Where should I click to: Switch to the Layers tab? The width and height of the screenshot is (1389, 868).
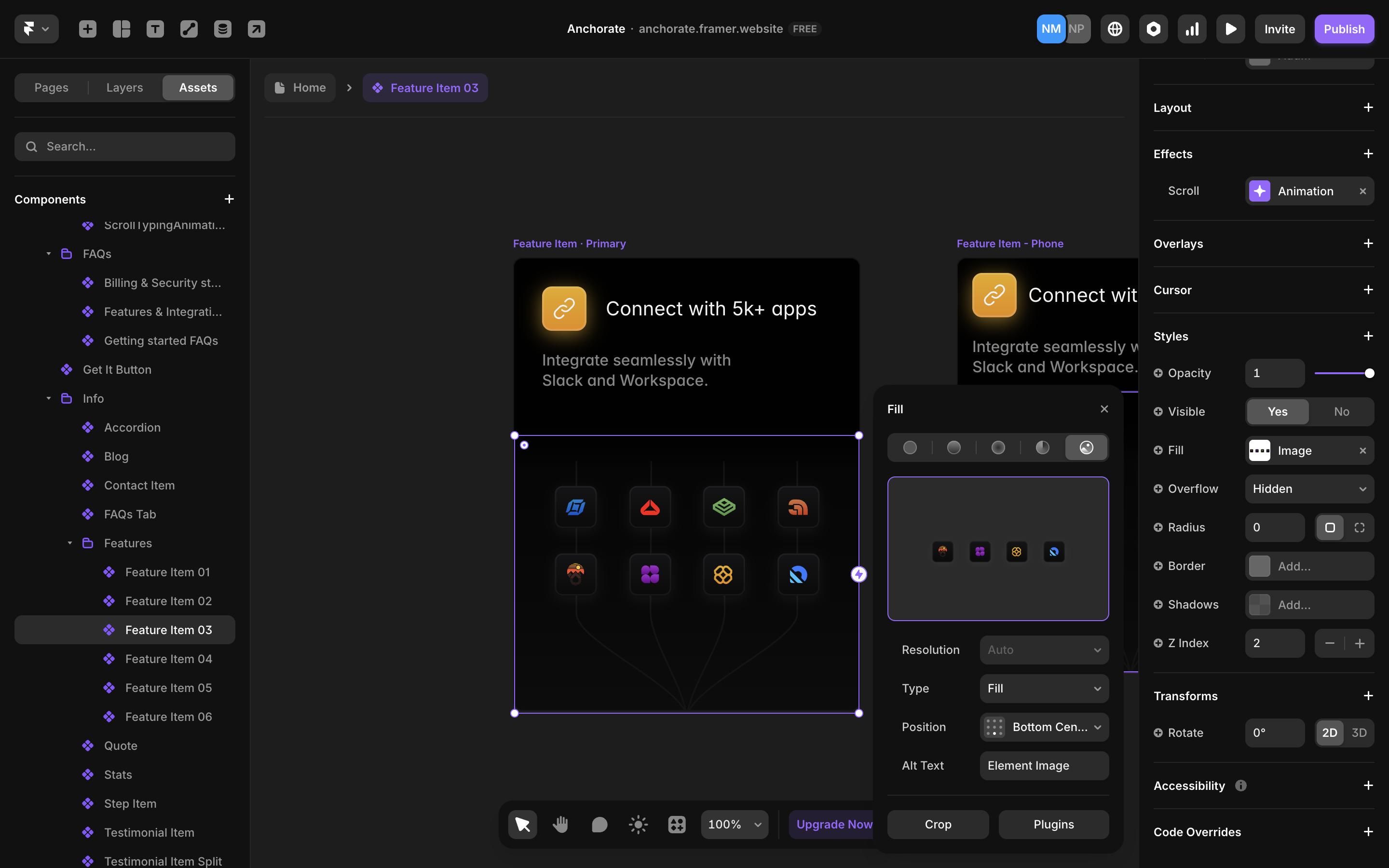124,87
